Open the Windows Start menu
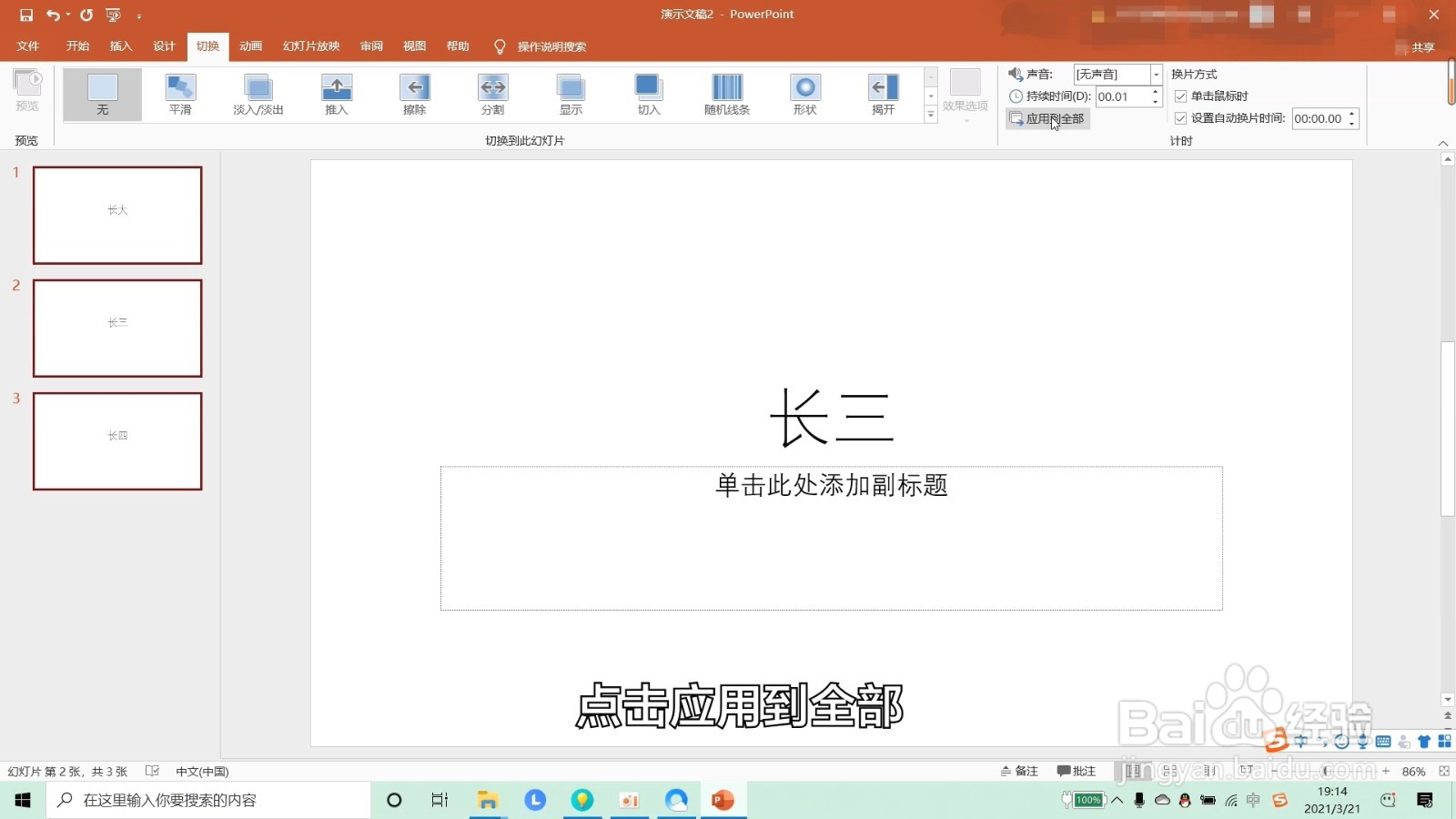 click(x=23, y=800)
